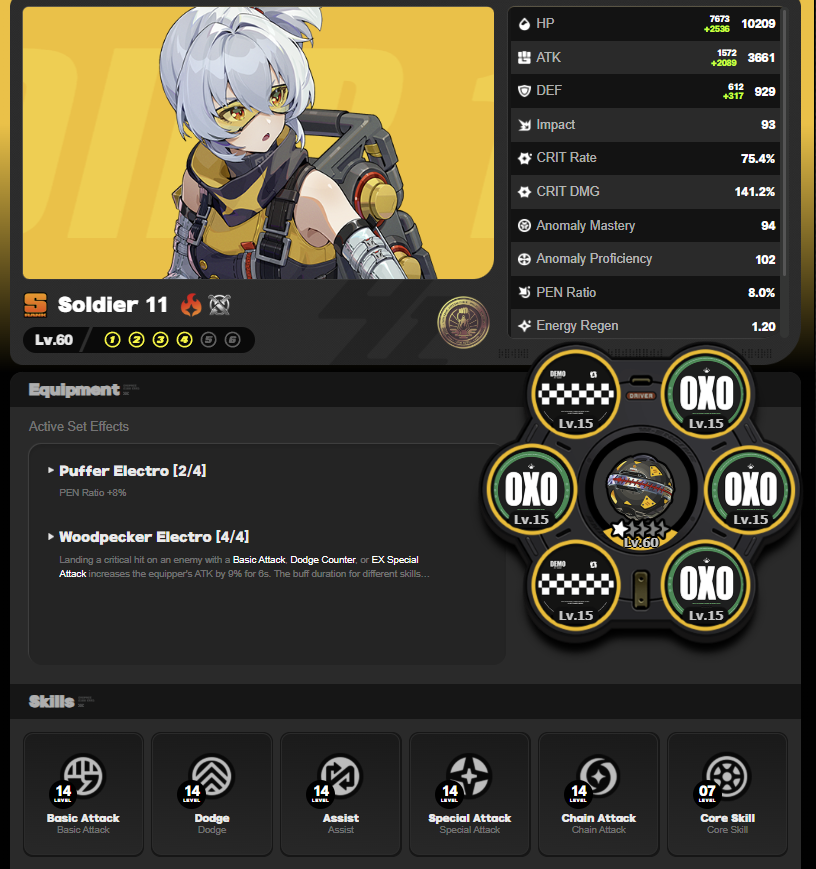Expand the Woodpecker Electro [4/4] set effect
The width and height of the screenshot is (816, 869).
[x=154, y=537]
